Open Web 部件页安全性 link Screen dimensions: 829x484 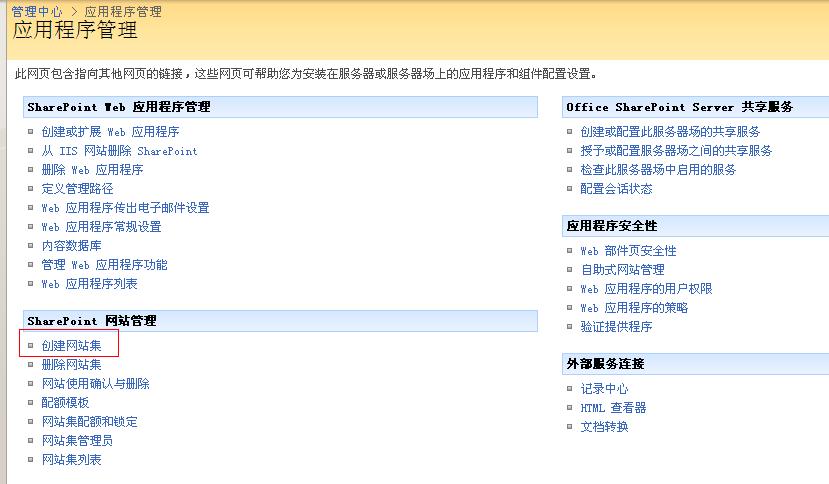click(x=628, y=251)
